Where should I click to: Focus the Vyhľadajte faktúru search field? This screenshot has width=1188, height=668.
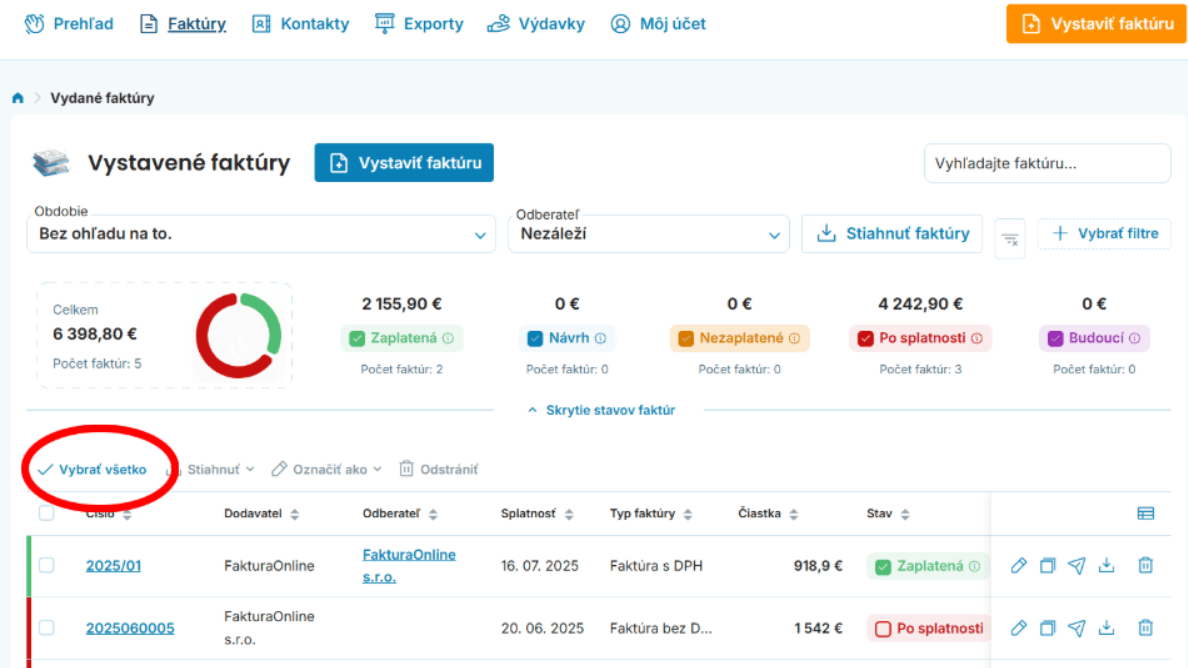(x=1046, y=163)
